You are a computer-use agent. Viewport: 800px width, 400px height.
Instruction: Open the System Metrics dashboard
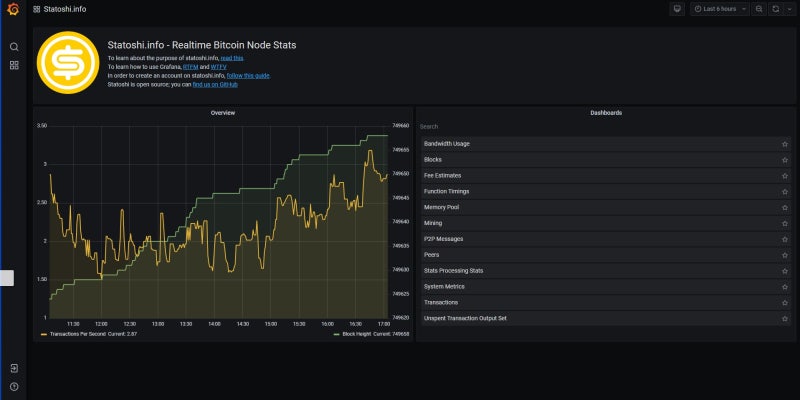coord(606,287)
